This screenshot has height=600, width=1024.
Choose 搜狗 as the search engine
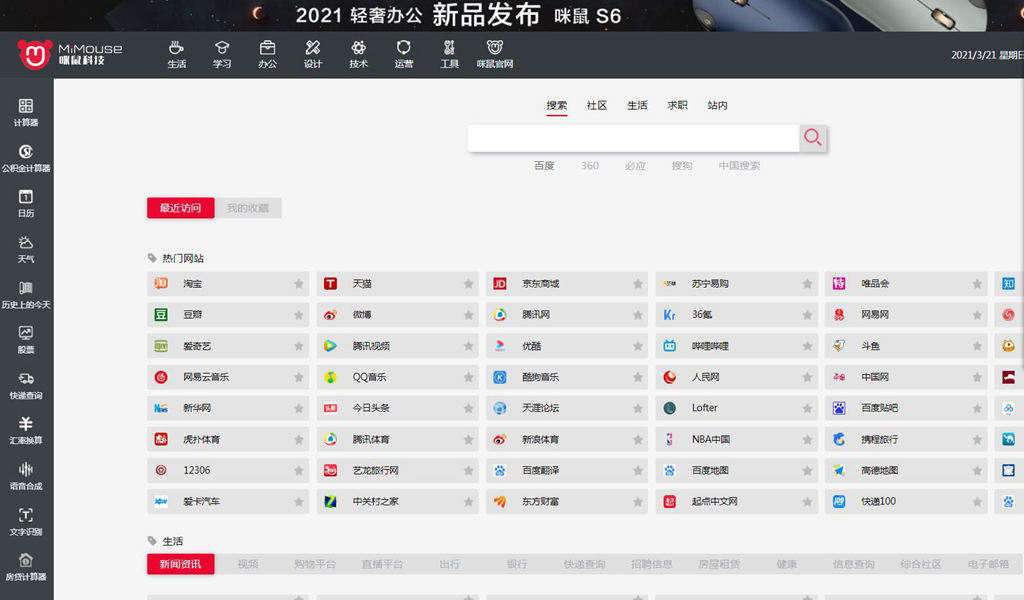pyautogui.click(x=682, y=166)
